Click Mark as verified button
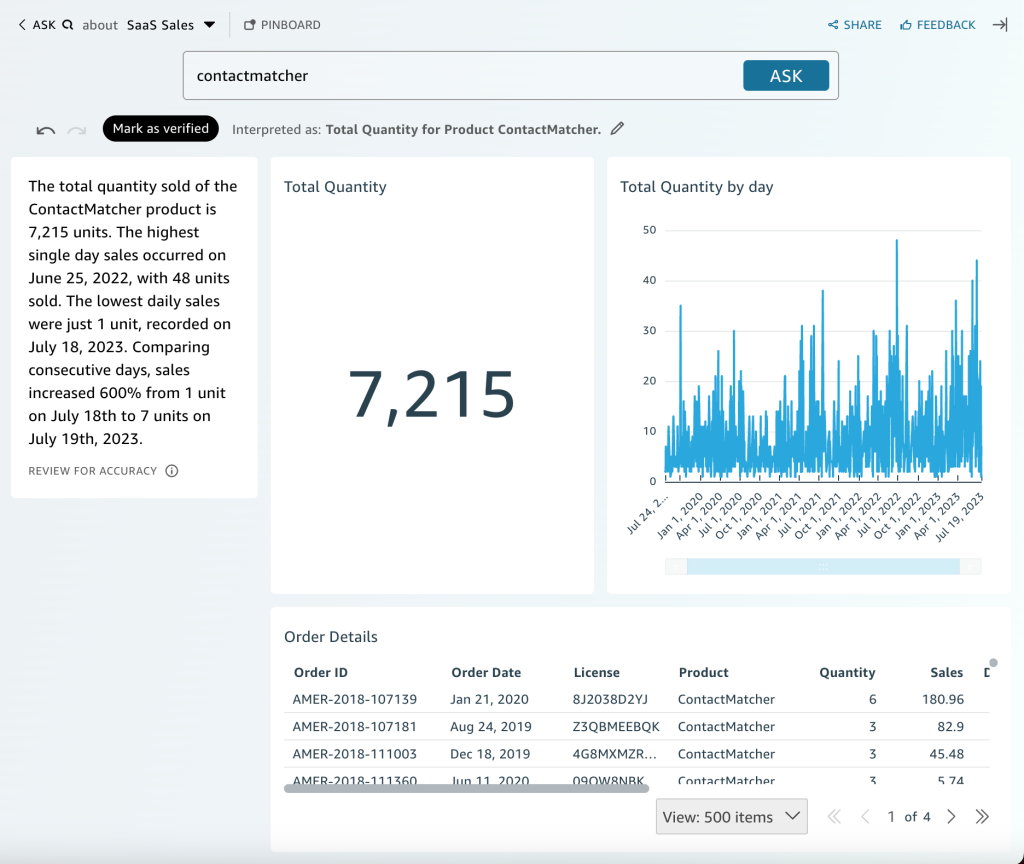Screen dimensions: 1024x864 (160, 129)
